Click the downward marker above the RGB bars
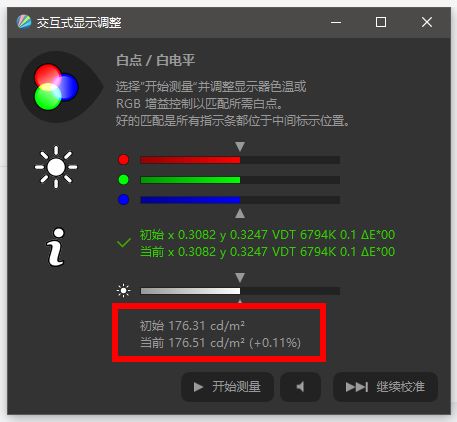 coord(240,146)
